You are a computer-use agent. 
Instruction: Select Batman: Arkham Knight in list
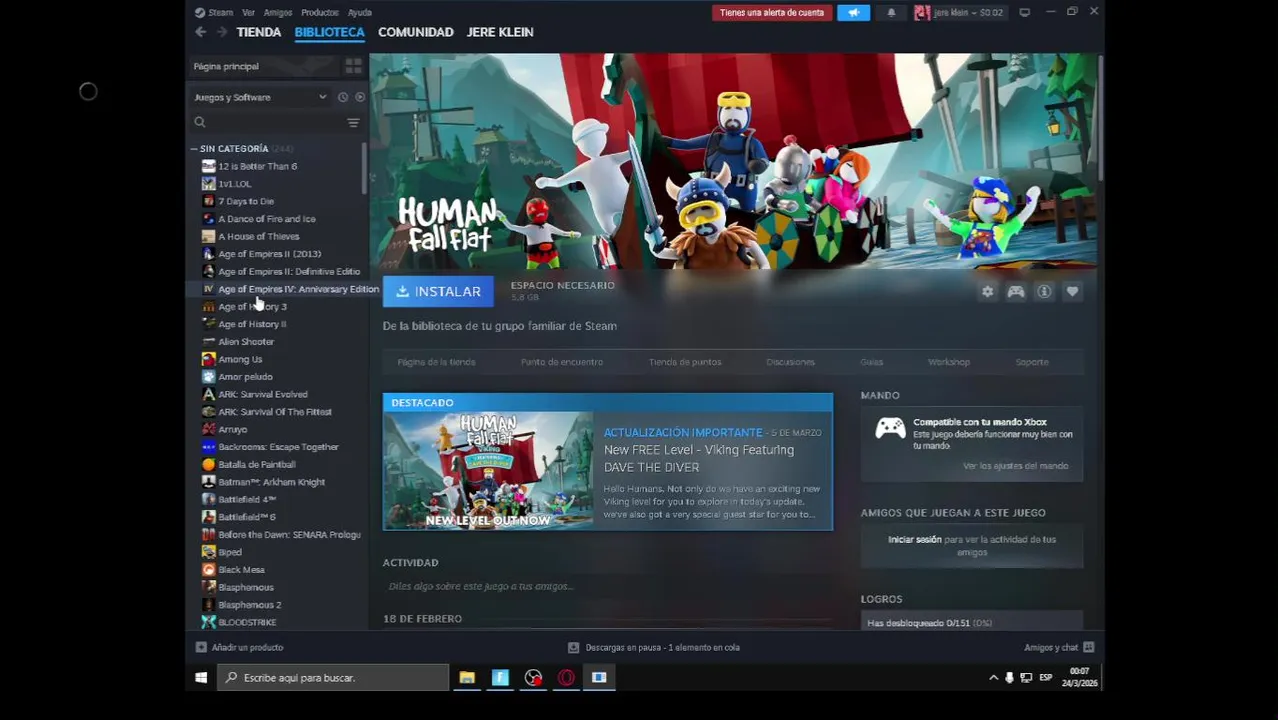271,482
